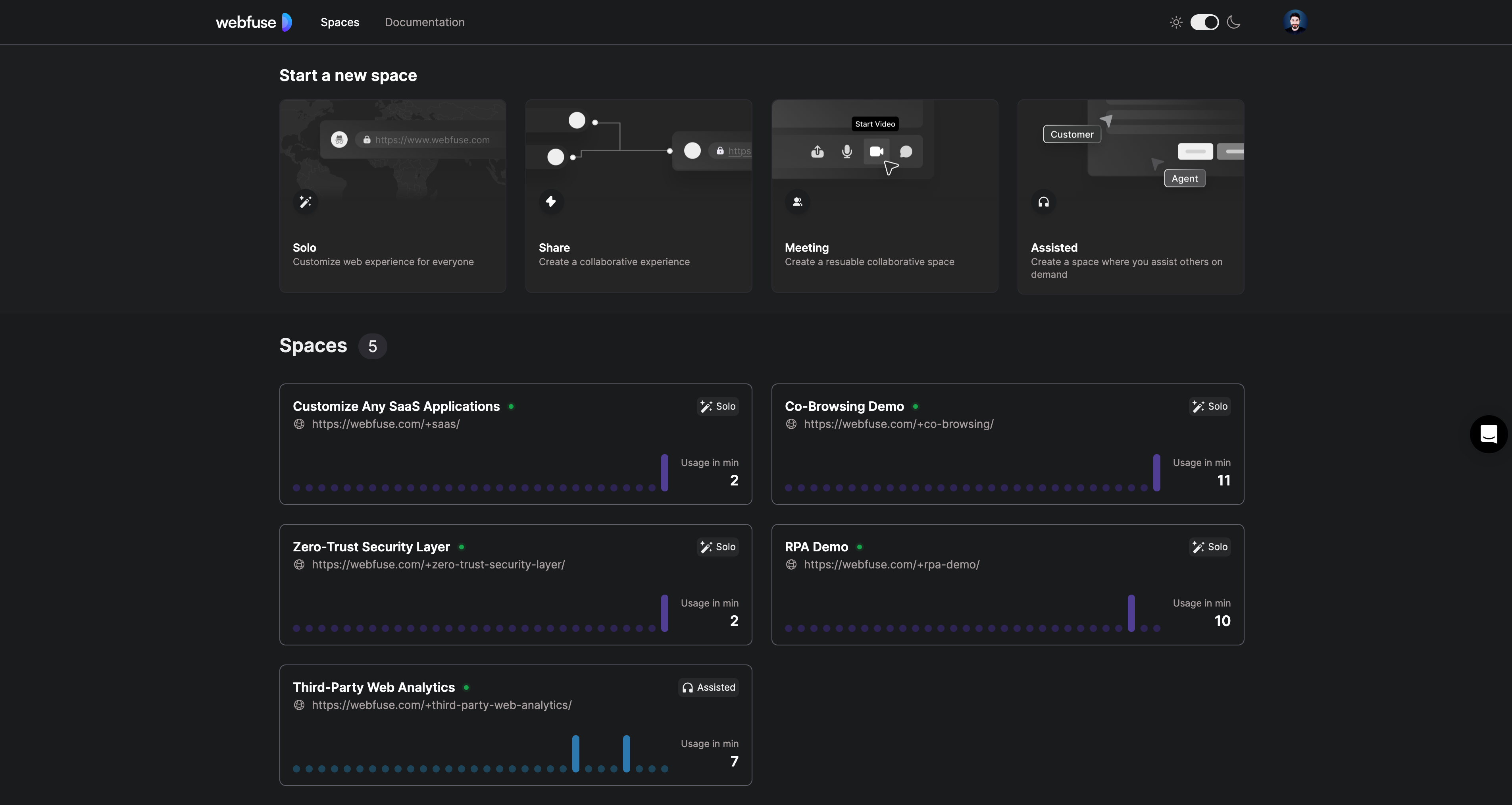Open the user profile avatar

[x=1294, y=22]
